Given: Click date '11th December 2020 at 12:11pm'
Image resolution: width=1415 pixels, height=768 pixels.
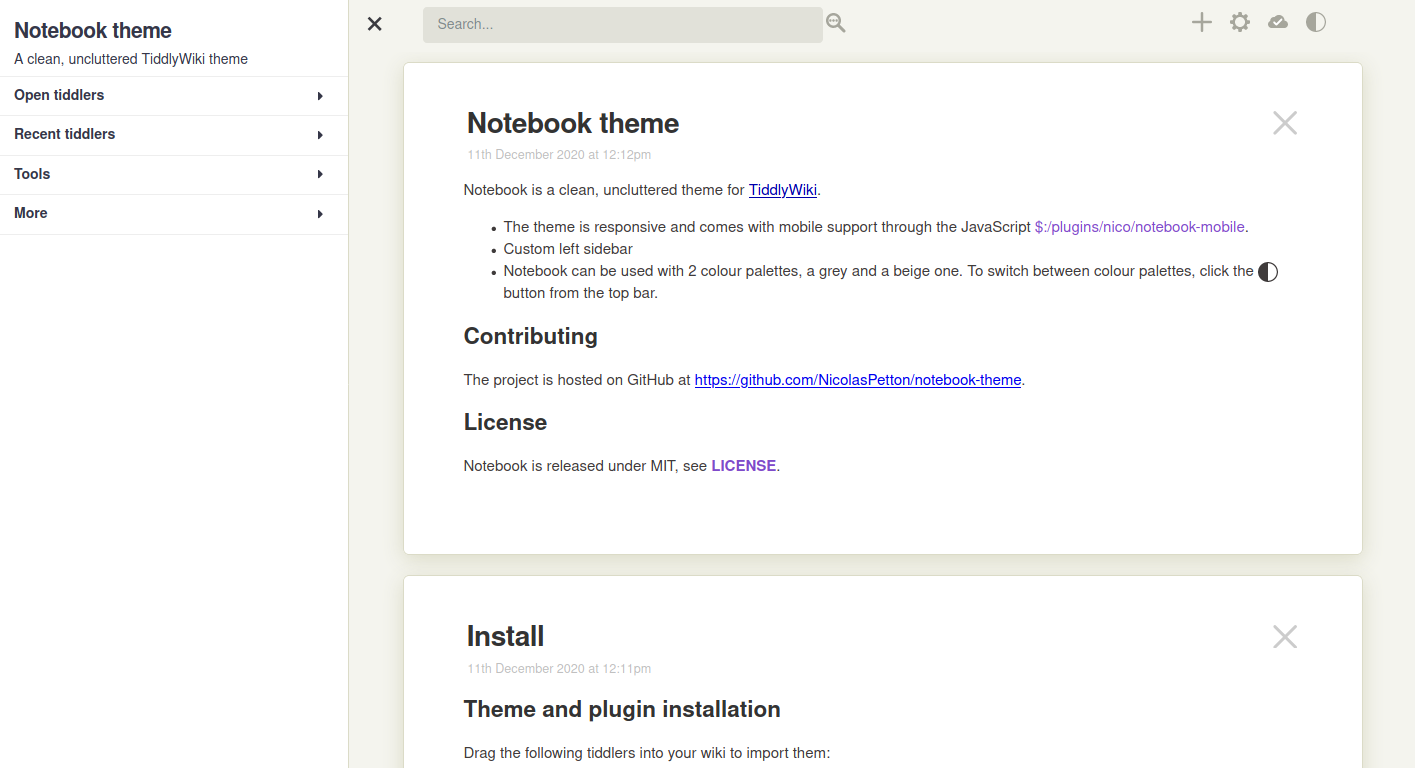Looking at the screenshot, I should tap(559, 668).
